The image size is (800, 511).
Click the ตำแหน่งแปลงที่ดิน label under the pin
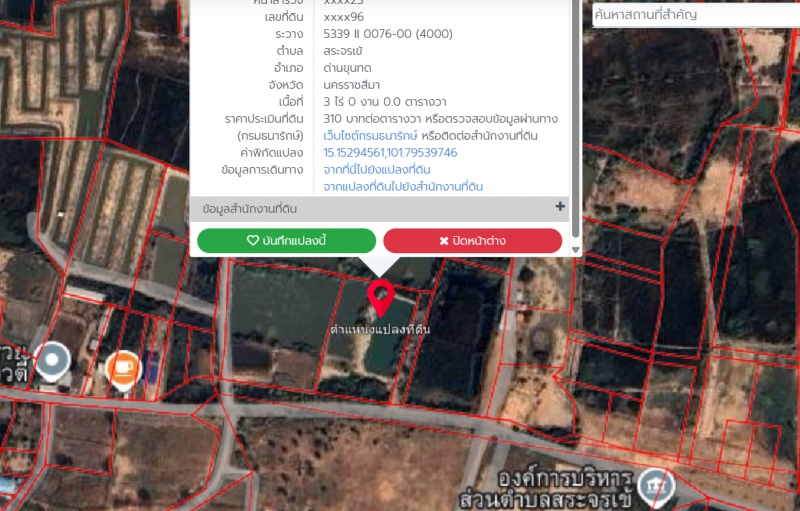[380, 329]
